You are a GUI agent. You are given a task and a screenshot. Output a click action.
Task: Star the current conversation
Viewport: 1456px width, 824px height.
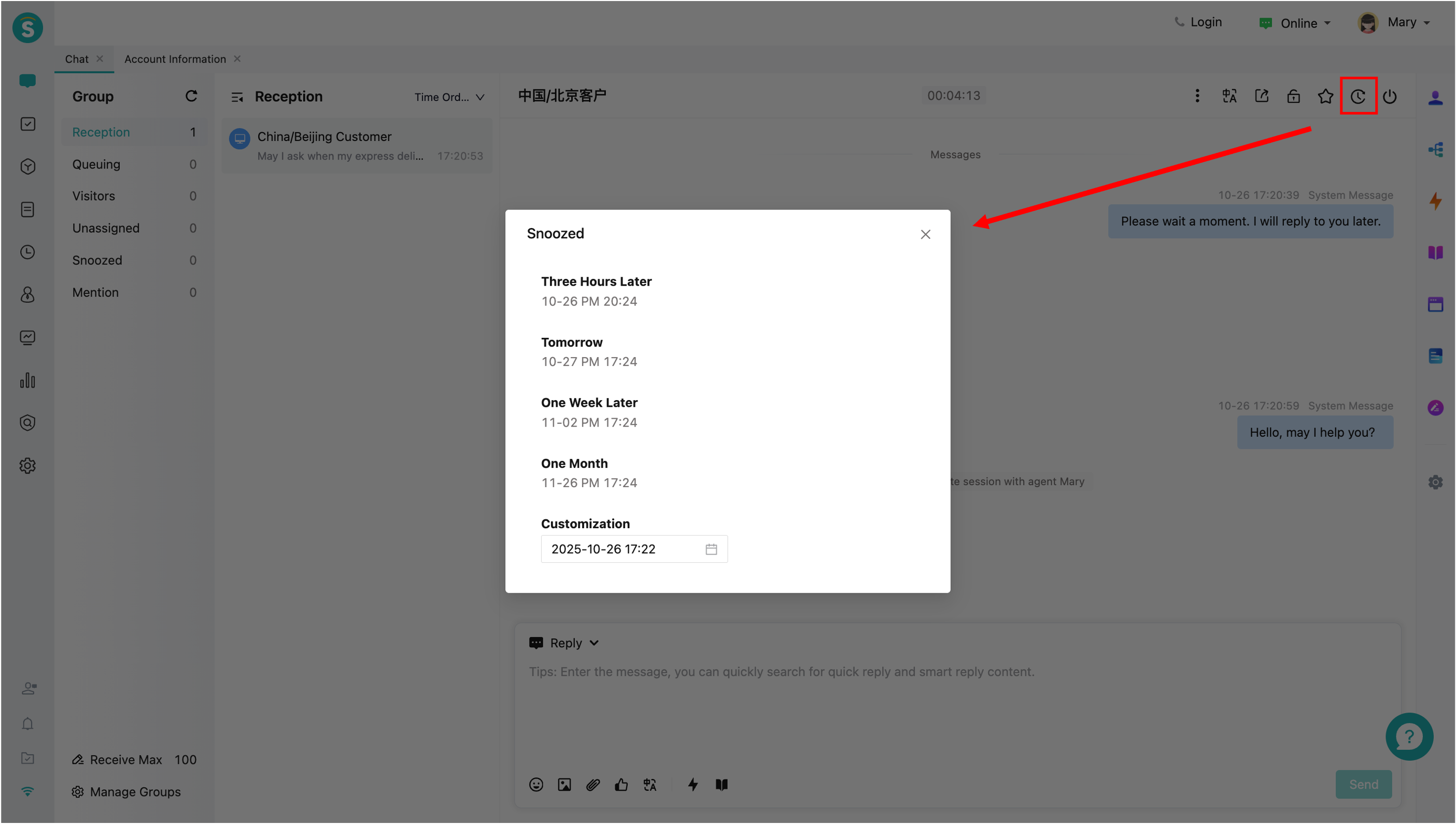click(x=1325, y=97)
